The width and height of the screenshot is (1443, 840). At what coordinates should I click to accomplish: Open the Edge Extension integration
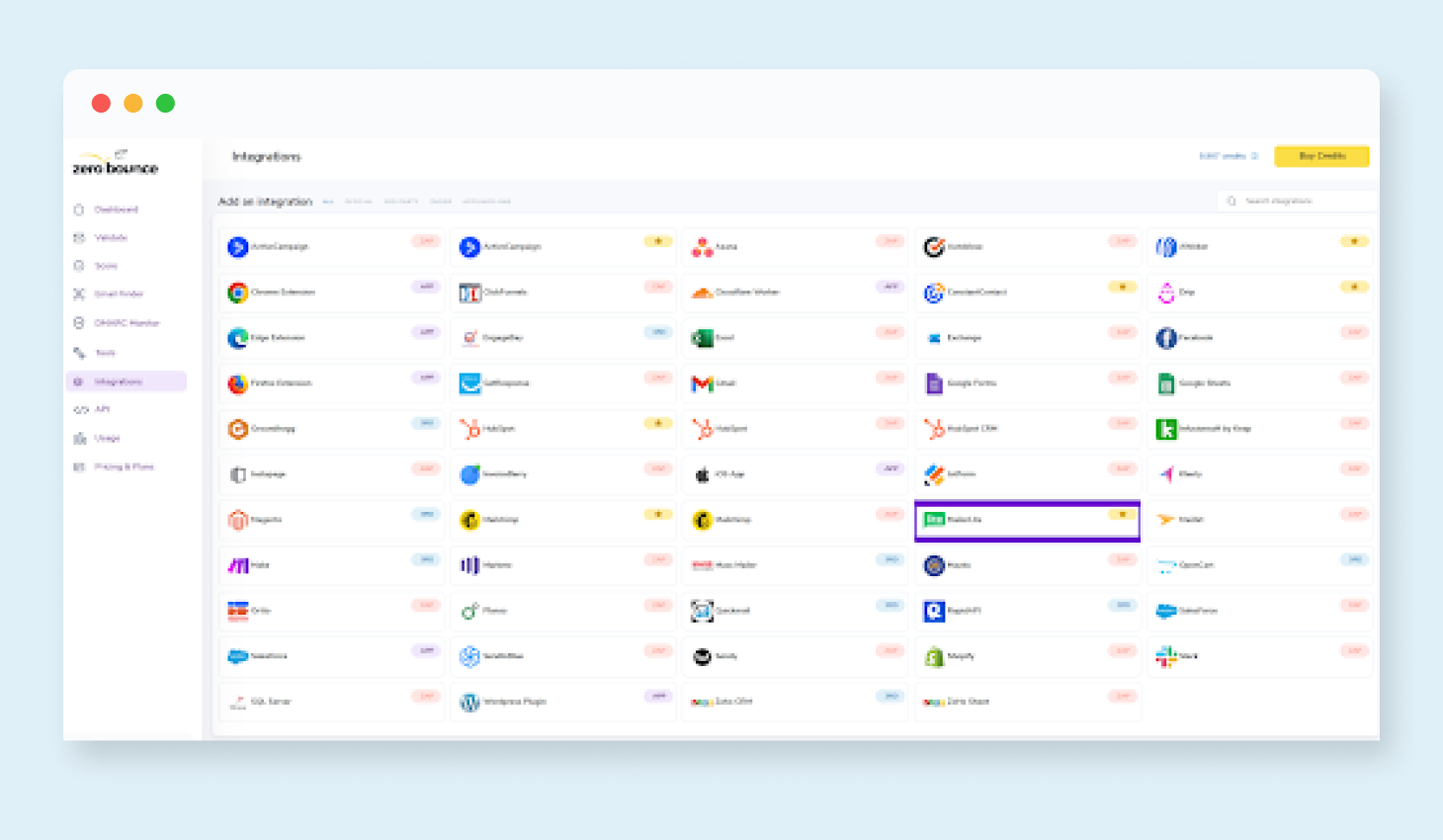click(329, 338)
